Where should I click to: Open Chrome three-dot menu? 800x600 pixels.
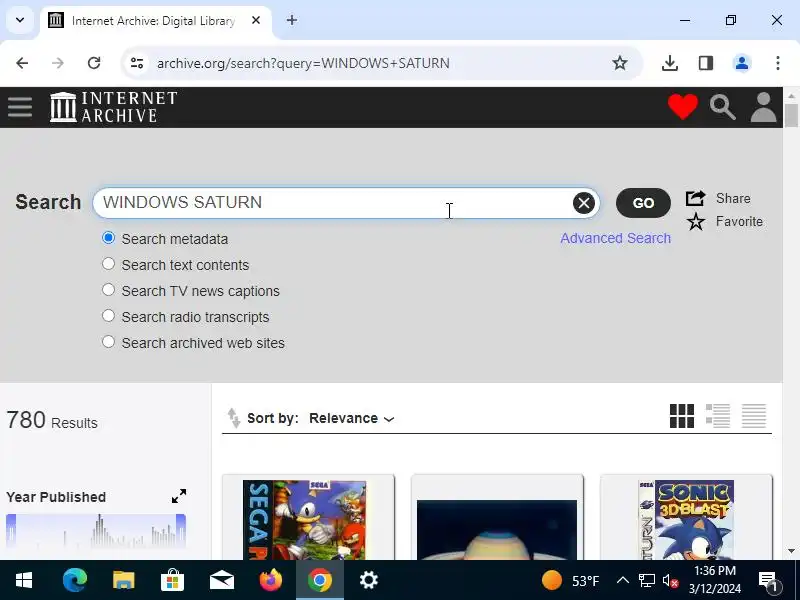point(778,63)
